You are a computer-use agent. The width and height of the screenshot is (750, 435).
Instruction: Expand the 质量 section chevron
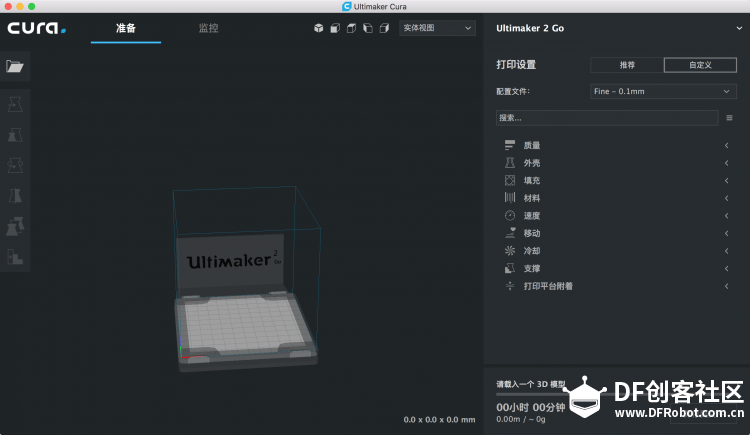(726, 145)
